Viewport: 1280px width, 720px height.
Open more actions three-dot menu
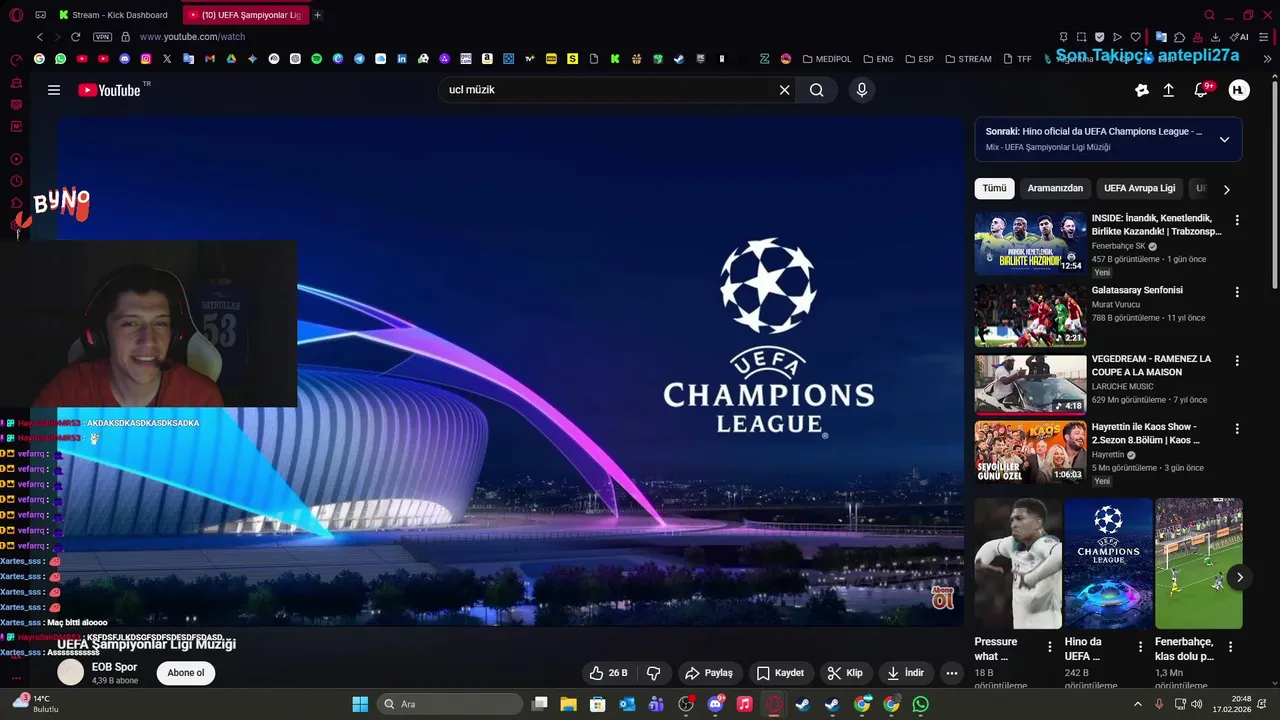(x=952, y=673)
